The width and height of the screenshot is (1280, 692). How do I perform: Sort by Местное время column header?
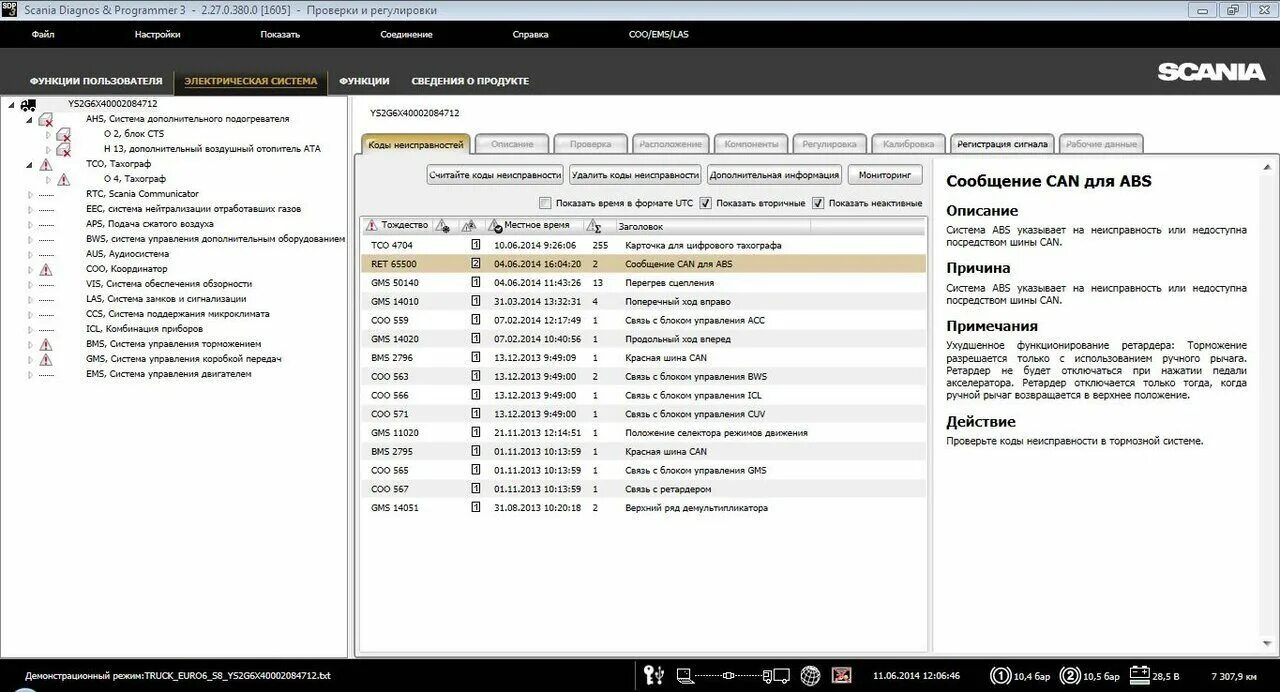pos(537,226)
